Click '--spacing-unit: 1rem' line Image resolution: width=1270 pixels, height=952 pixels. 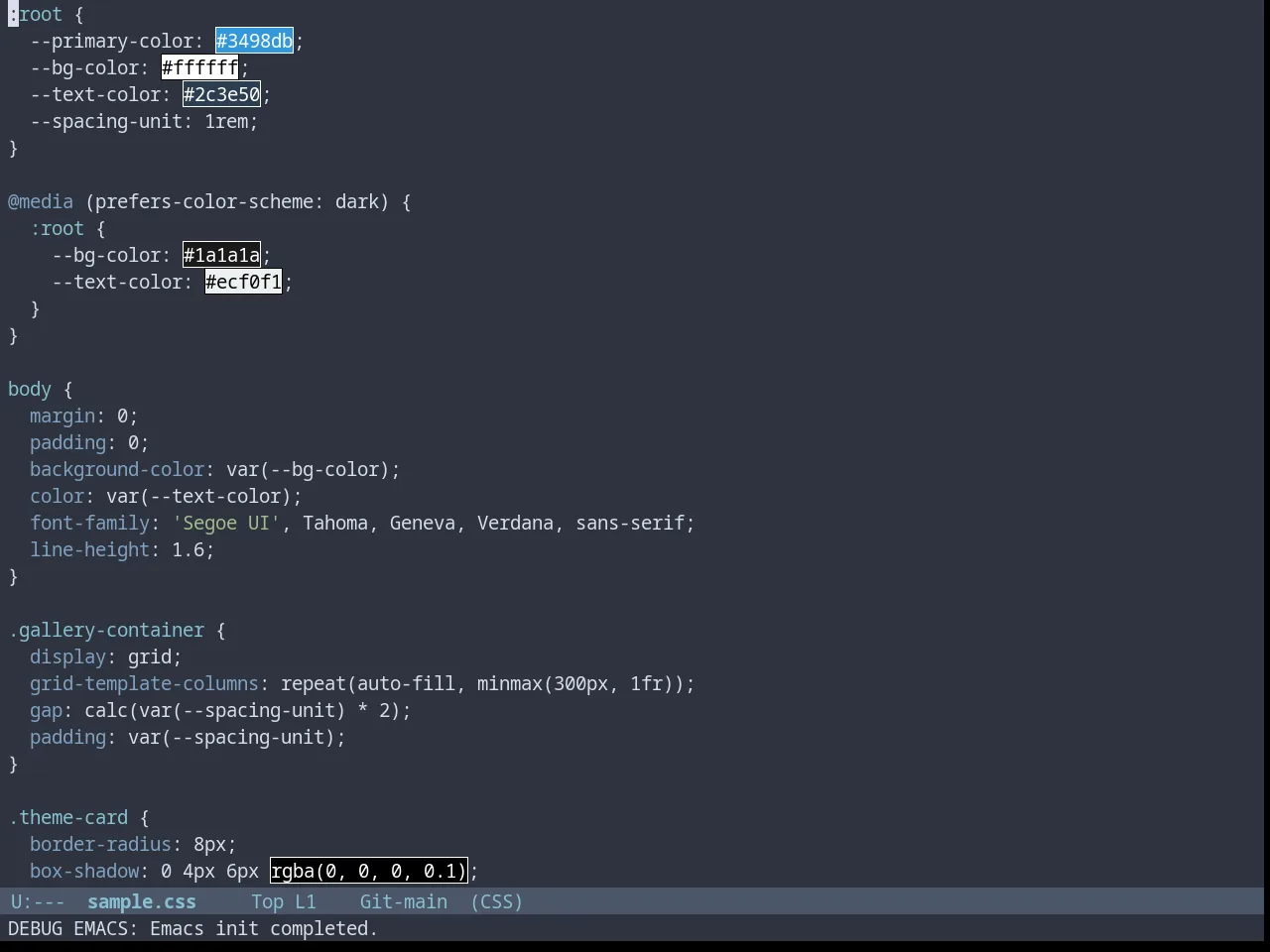click(144, 121)
